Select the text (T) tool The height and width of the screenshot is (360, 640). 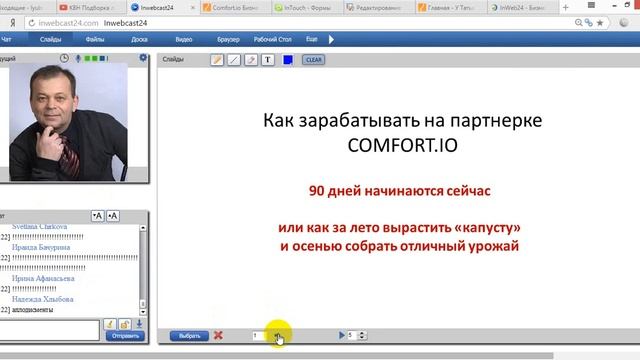[x=268, y=60]
